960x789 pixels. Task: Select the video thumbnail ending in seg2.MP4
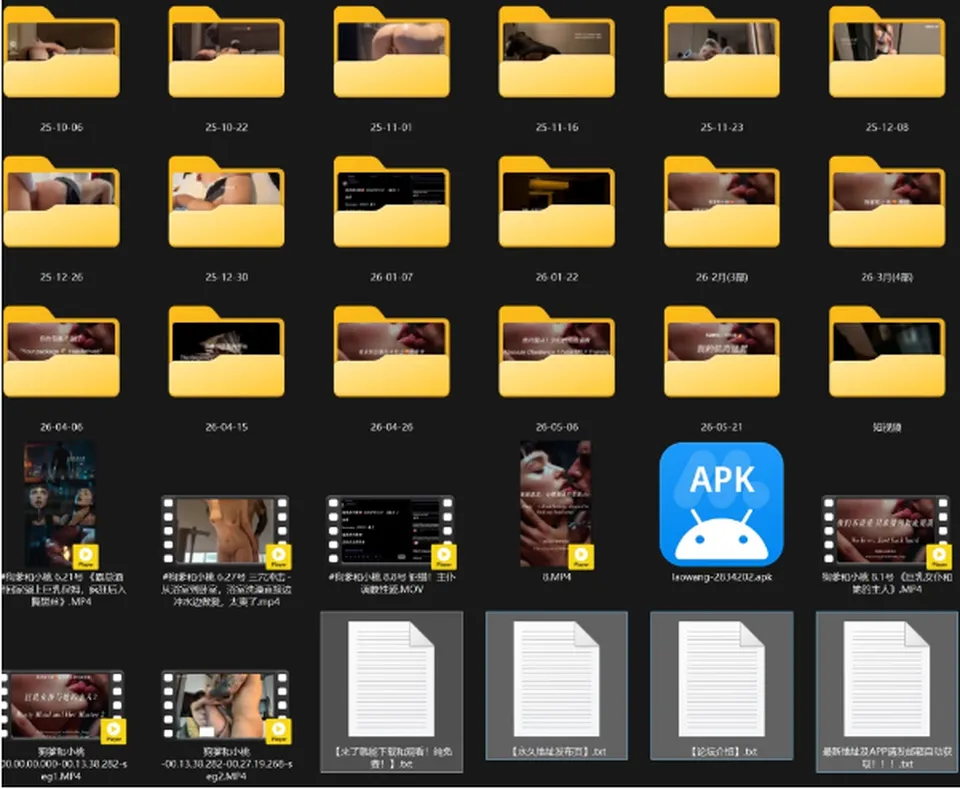[227, 706]
